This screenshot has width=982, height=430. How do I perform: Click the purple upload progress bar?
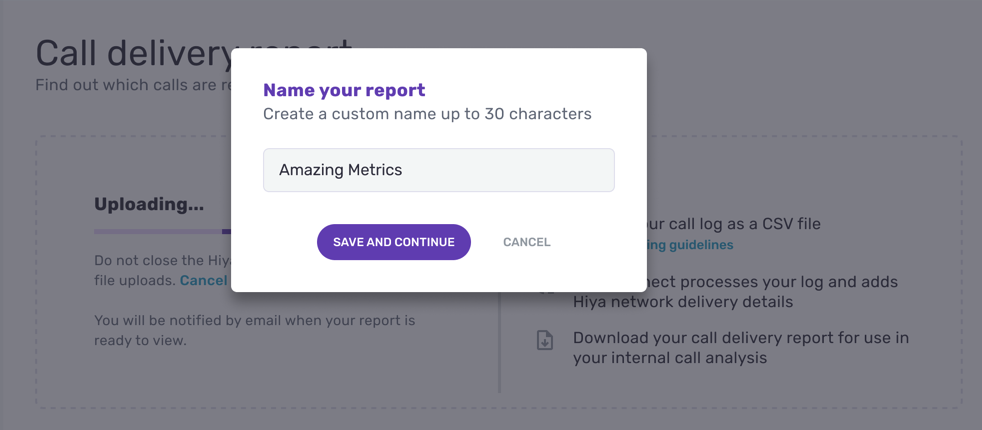click(162, 231)
